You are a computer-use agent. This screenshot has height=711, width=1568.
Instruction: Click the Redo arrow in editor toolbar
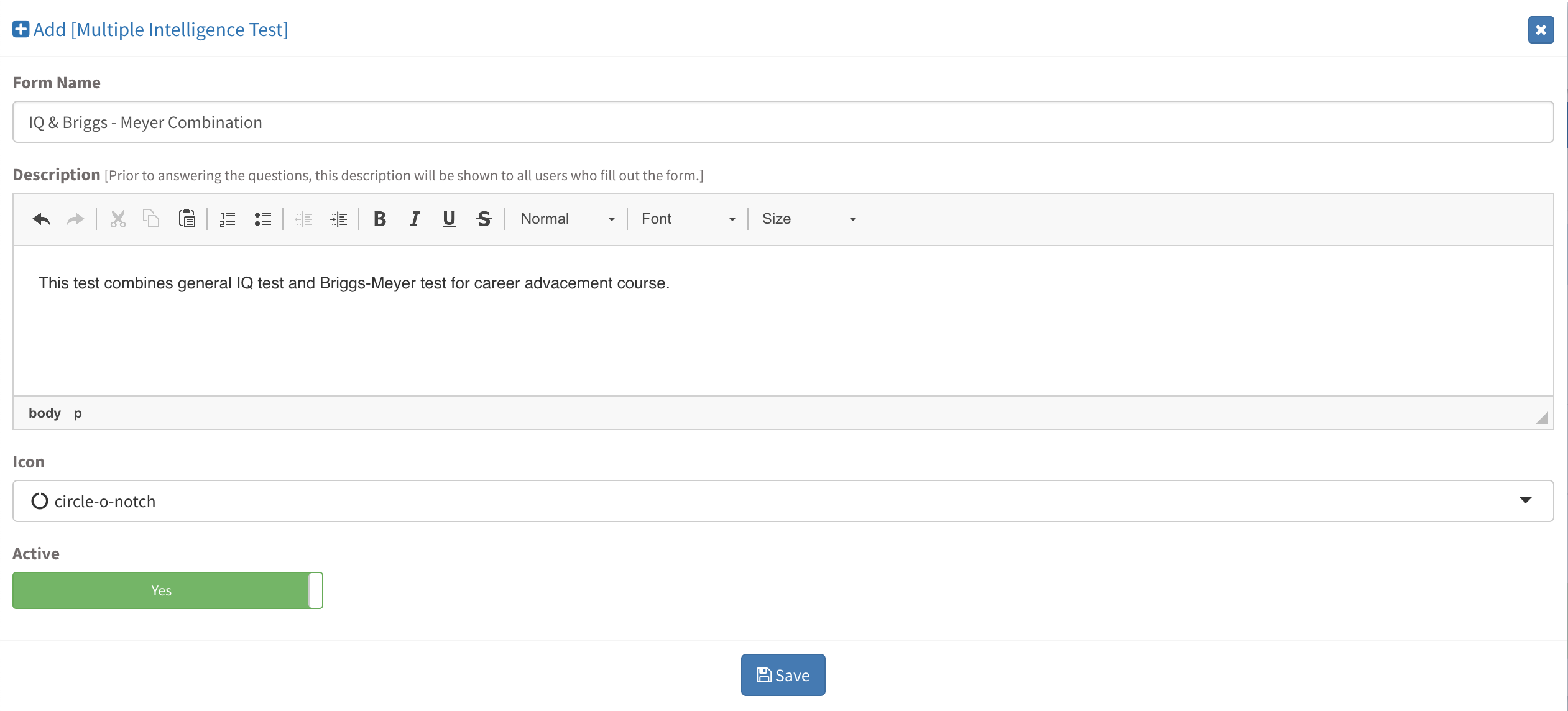point(75,219)
